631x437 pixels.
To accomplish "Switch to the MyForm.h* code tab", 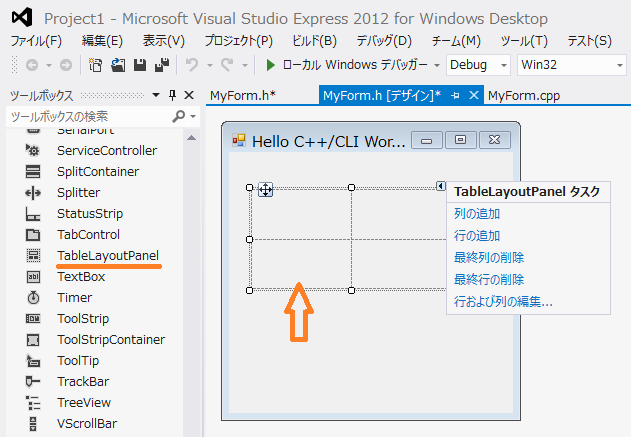I will (x=243, y=95).
